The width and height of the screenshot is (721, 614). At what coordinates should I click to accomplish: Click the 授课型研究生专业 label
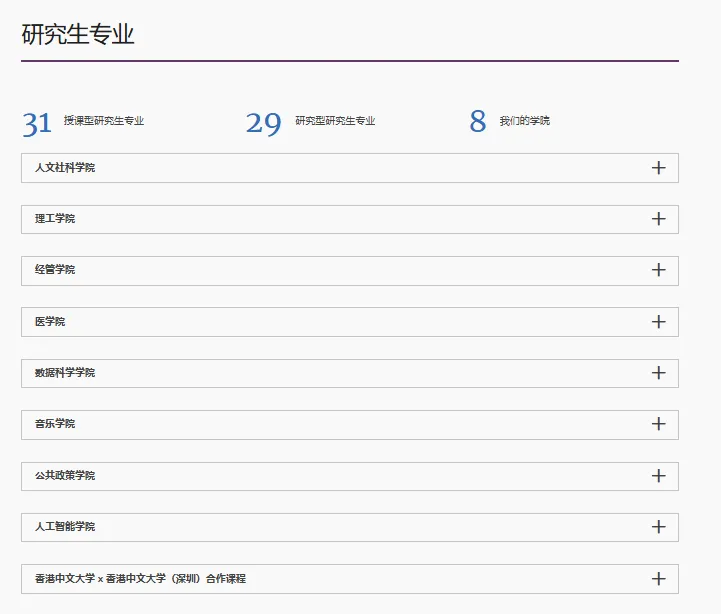104,121
